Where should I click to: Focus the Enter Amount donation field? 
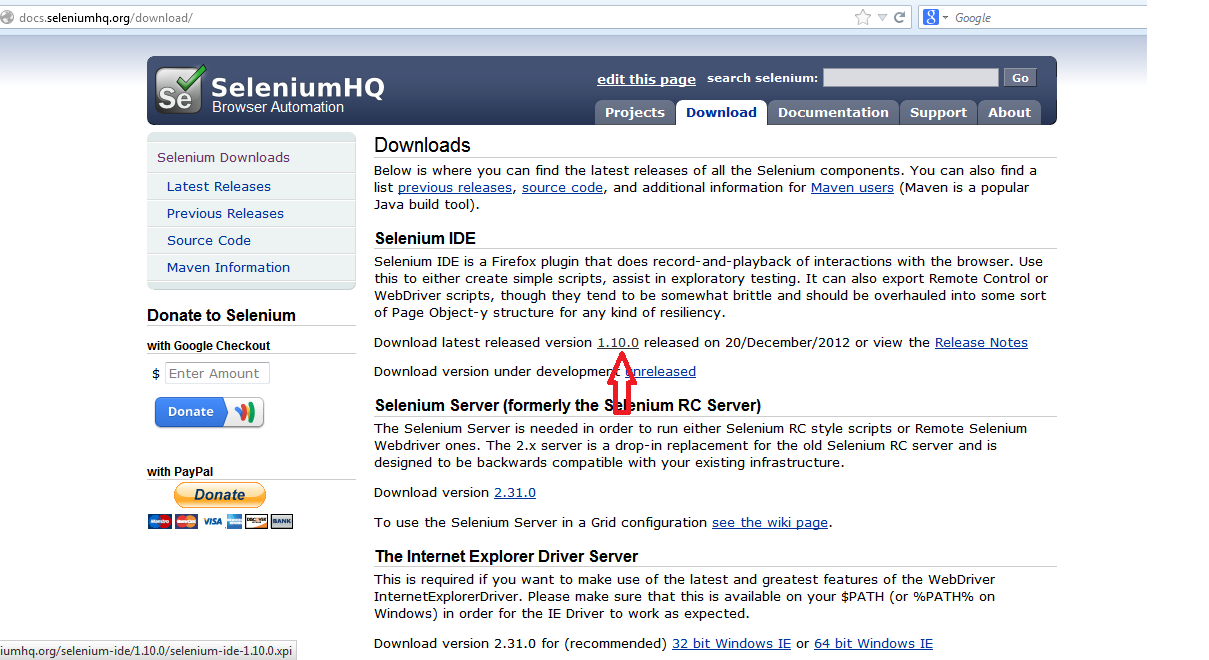pyautogui.click(x=217, y=373)
